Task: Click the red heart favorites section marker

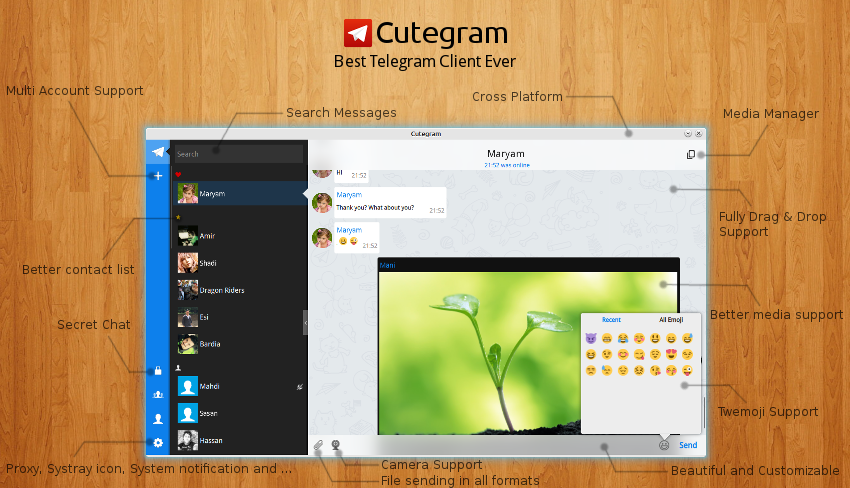Action: [178, 175]
